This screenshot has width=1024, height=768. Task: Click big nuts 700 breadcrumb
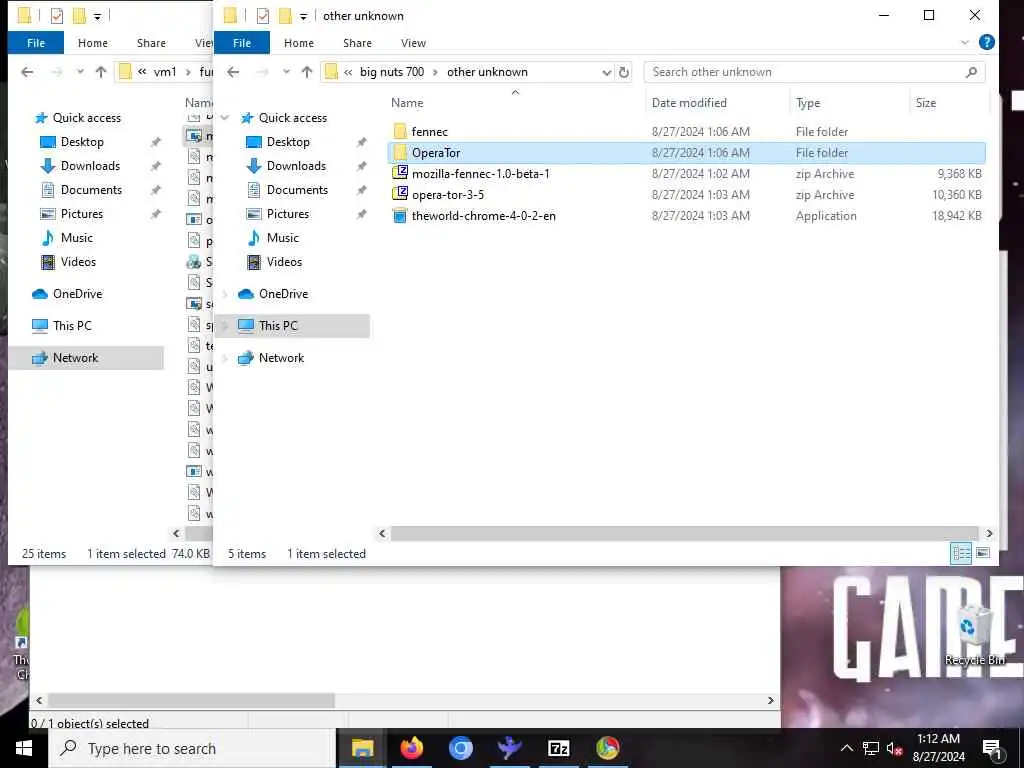[x=392, y=72]
